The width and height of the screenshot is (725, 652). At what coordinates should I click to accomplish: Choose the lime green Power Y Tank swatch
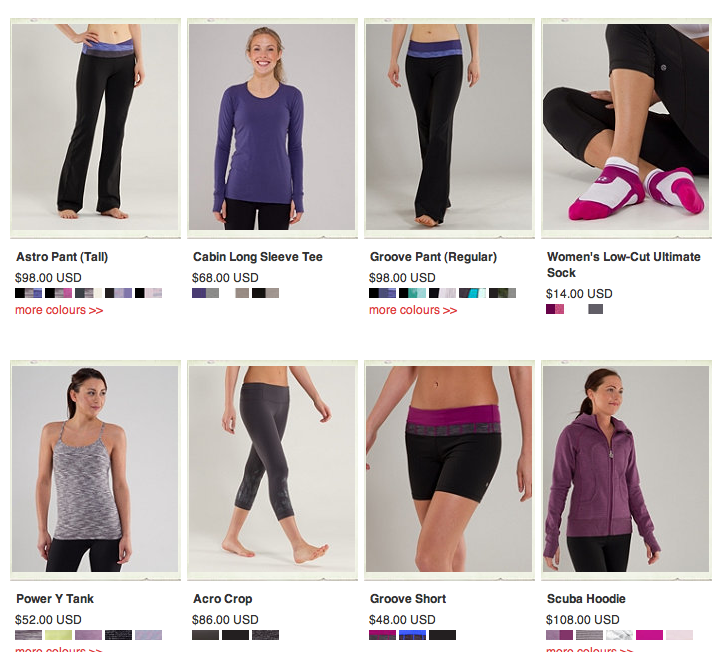tap(58, 635)
